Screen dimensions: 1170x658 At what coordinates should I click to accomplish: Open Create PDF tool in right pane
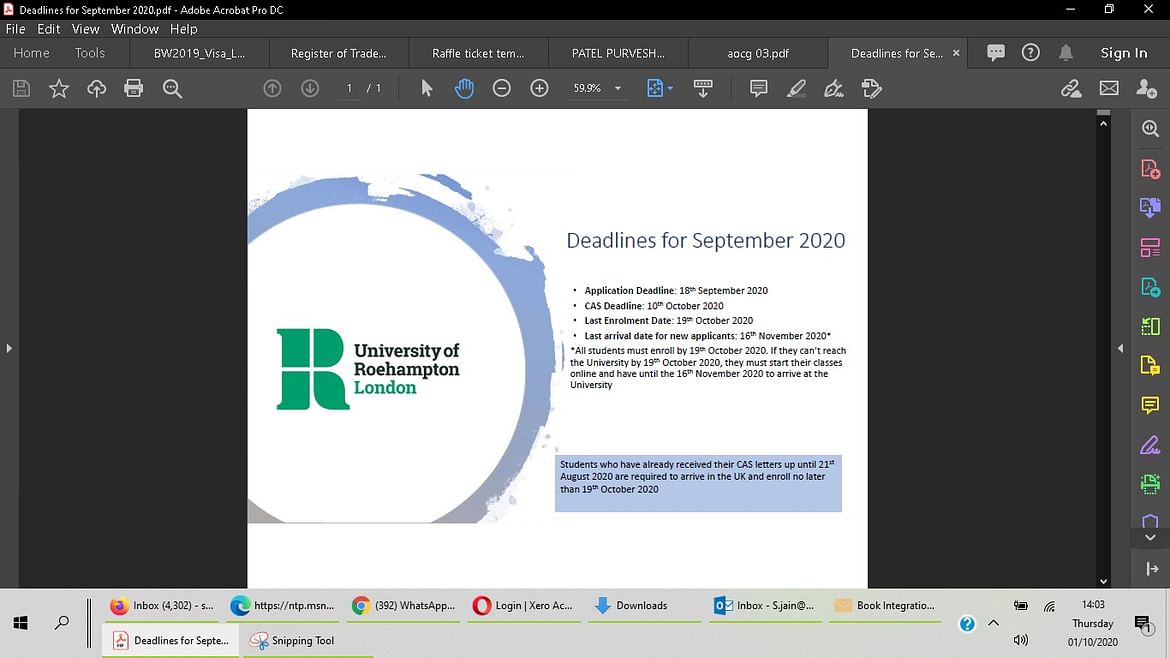click(1150, 169)
